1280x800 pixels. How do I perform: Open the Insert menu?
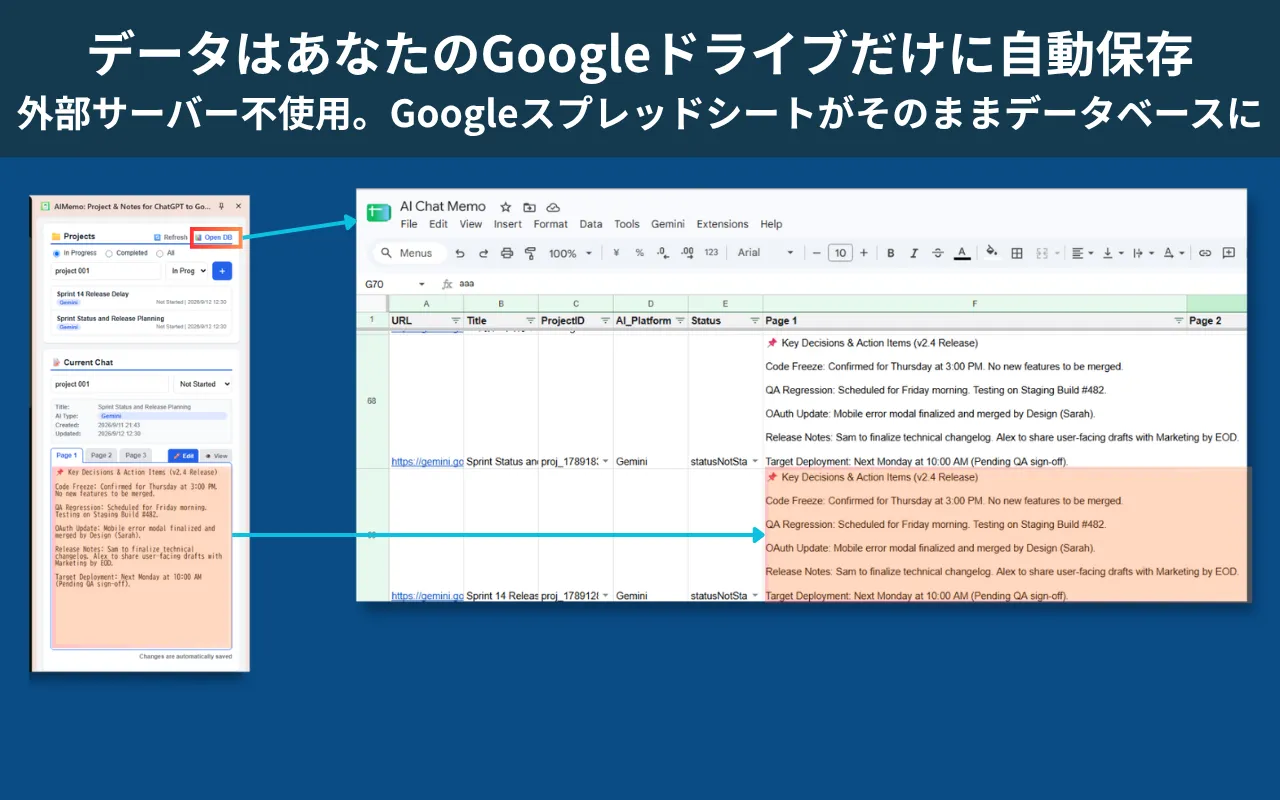508,224
